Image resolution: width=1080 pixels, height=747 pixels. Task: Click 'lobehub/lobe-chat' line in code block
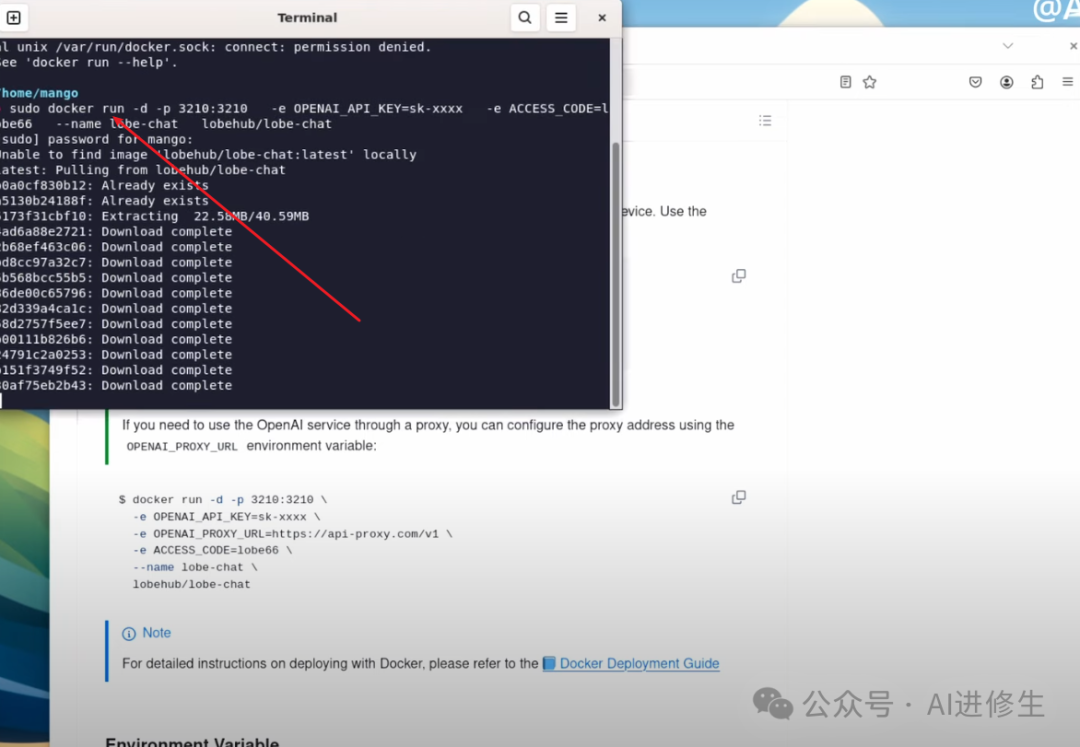click(191, 585)
